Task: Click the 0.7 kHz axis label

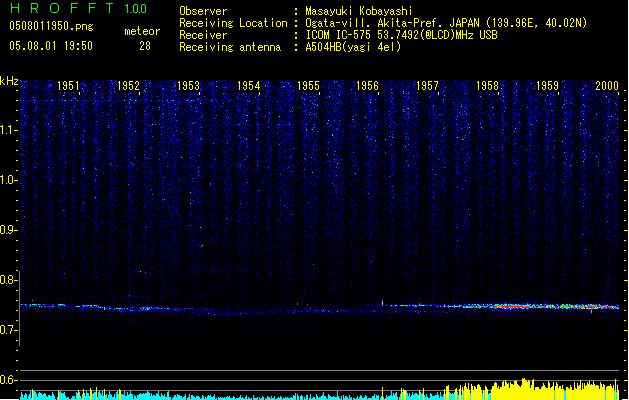Action: (8, 330)
